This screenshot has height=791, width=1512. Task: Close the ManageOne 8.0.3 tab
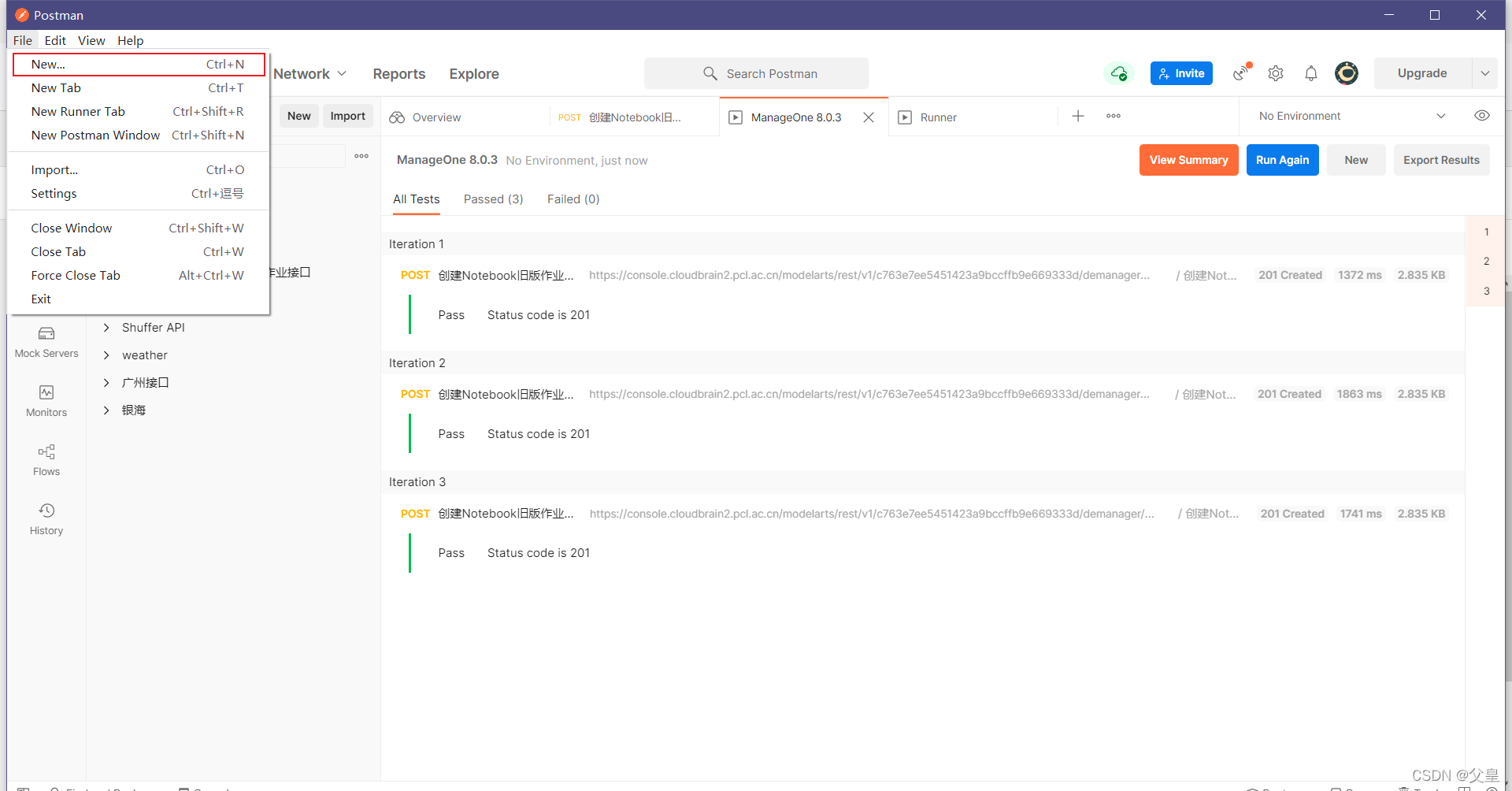point(869,117)
